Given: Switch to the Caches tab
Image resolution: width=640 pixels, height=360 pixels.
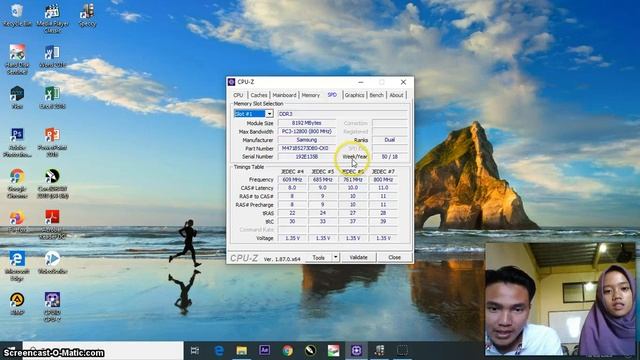Looking at the screenshot, I should pyautogui.click(x=259, y=95).
